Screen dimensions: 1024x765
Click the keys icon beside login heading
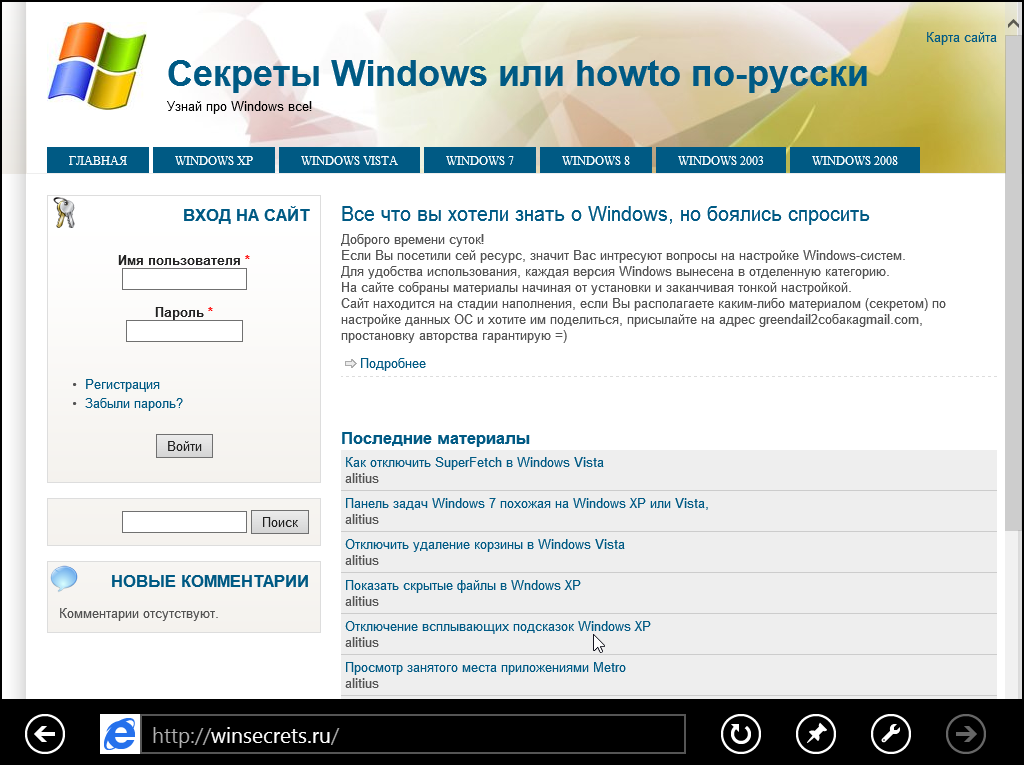(x=65, y=213)
